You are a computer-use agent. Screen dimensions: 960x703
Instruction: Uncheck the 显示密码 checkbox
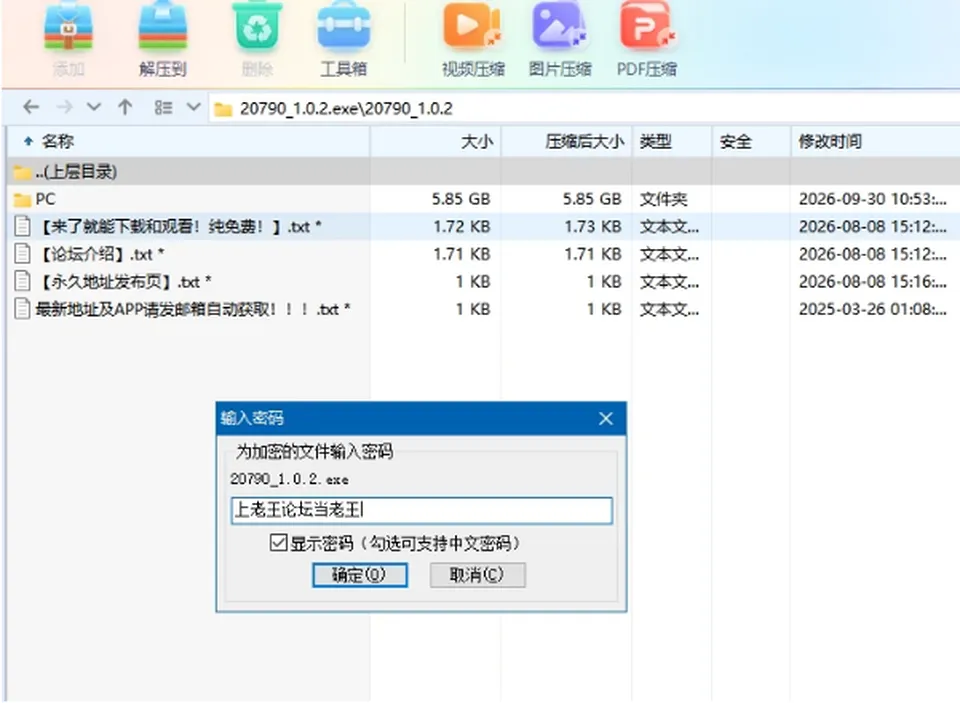[x=279, y=542]
